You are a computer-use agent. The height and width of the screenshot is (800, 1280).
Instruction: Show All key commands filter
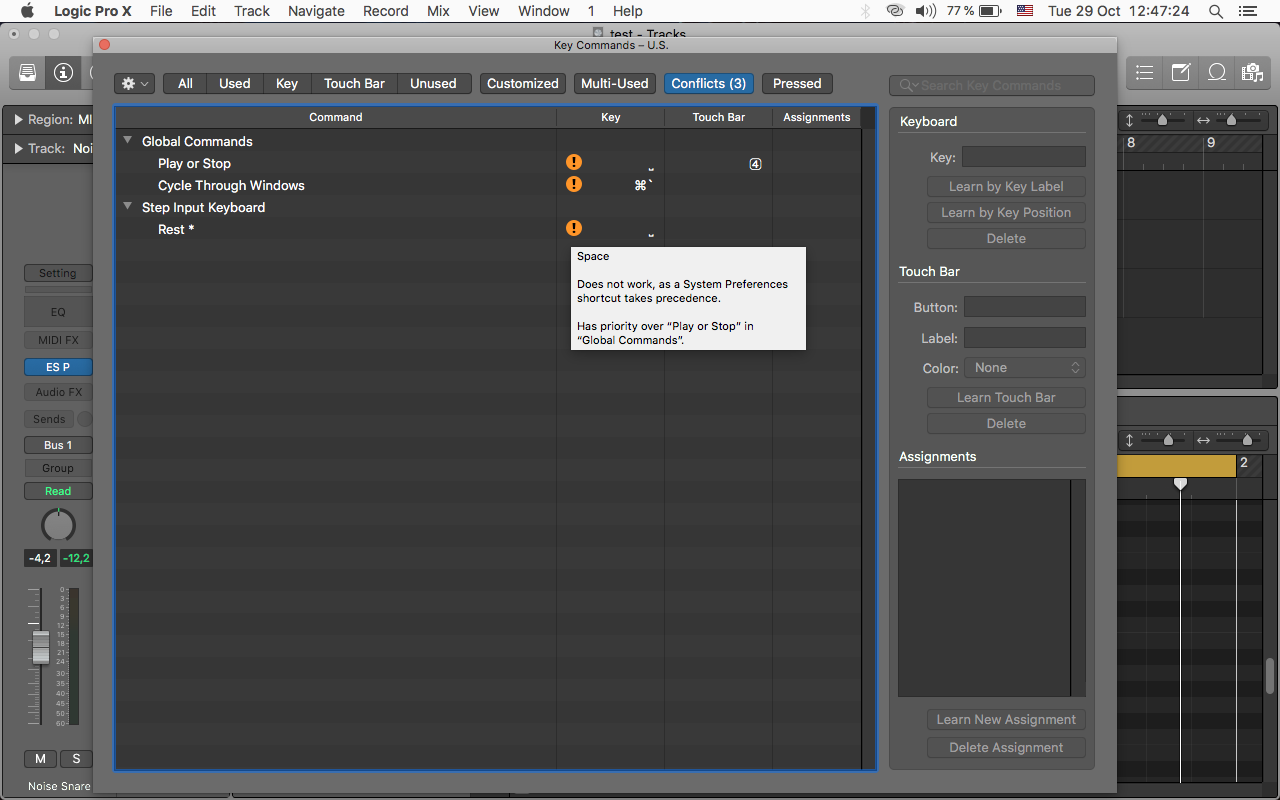click(185, 84)
